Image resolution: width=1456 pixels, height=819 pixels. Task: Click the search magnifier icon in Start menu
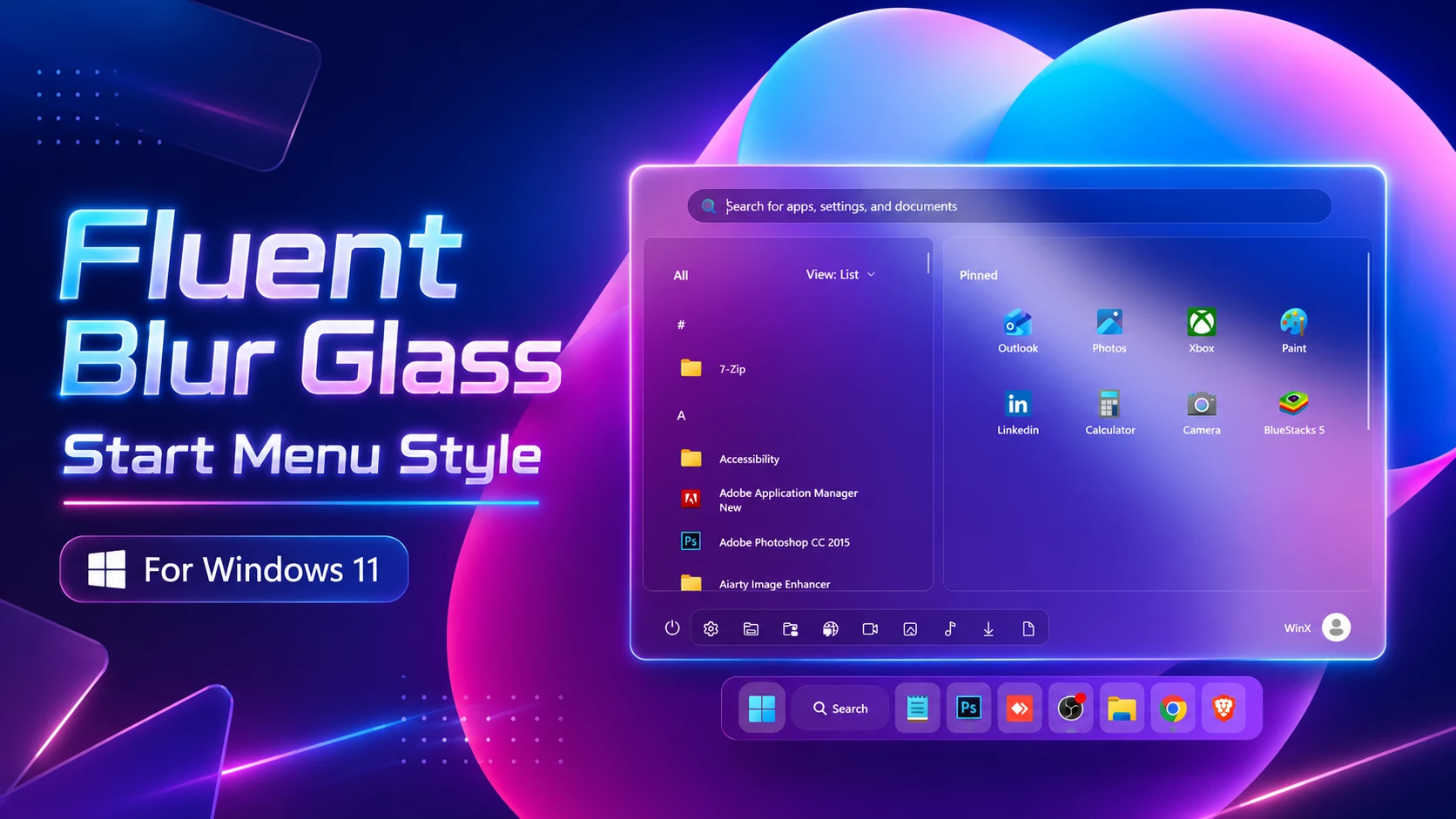click(x=709, y=206)
